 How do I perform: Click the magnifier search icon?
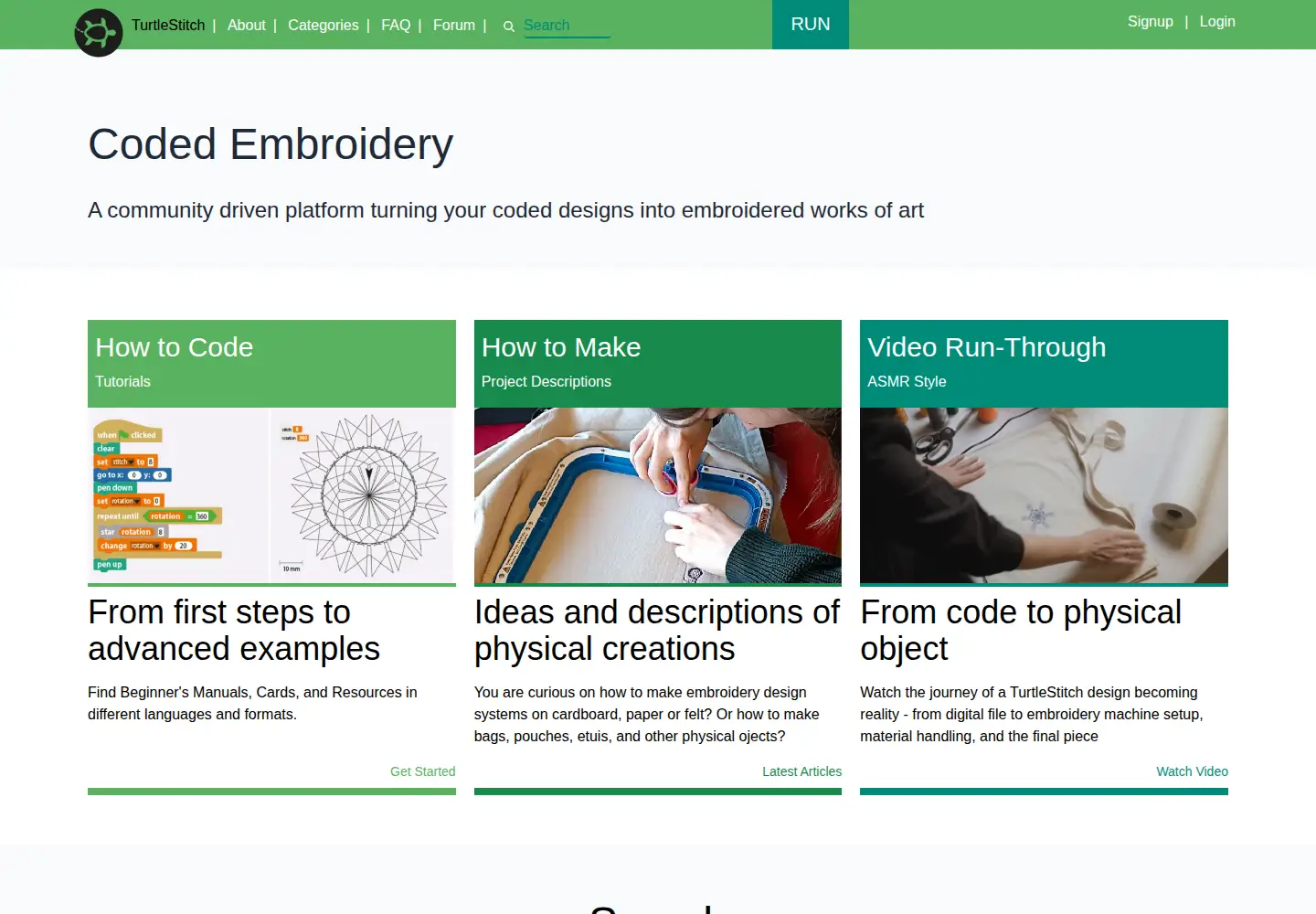(x=509, y=27)
